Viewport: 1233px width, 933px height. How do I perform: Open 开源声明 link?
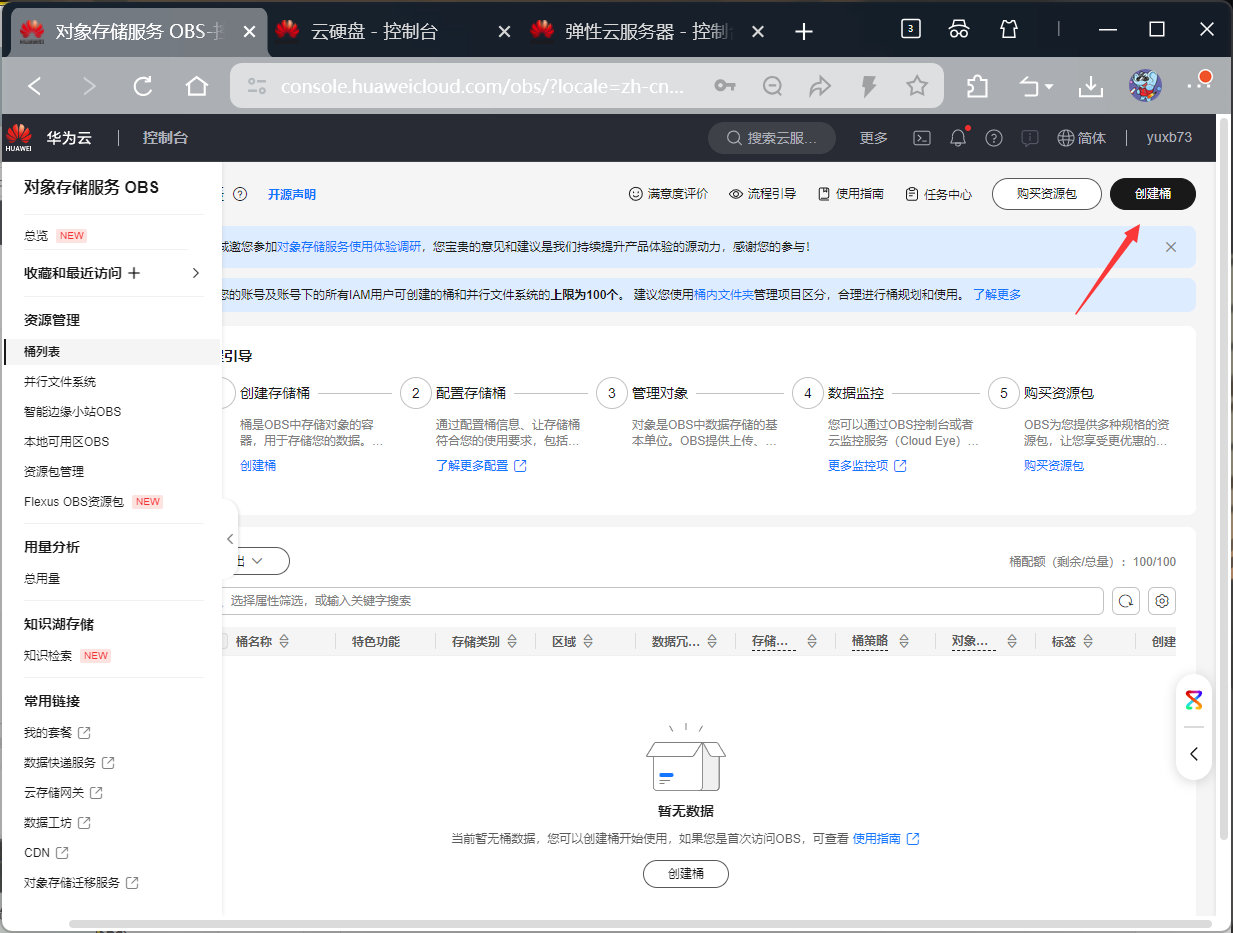(292, 194)
